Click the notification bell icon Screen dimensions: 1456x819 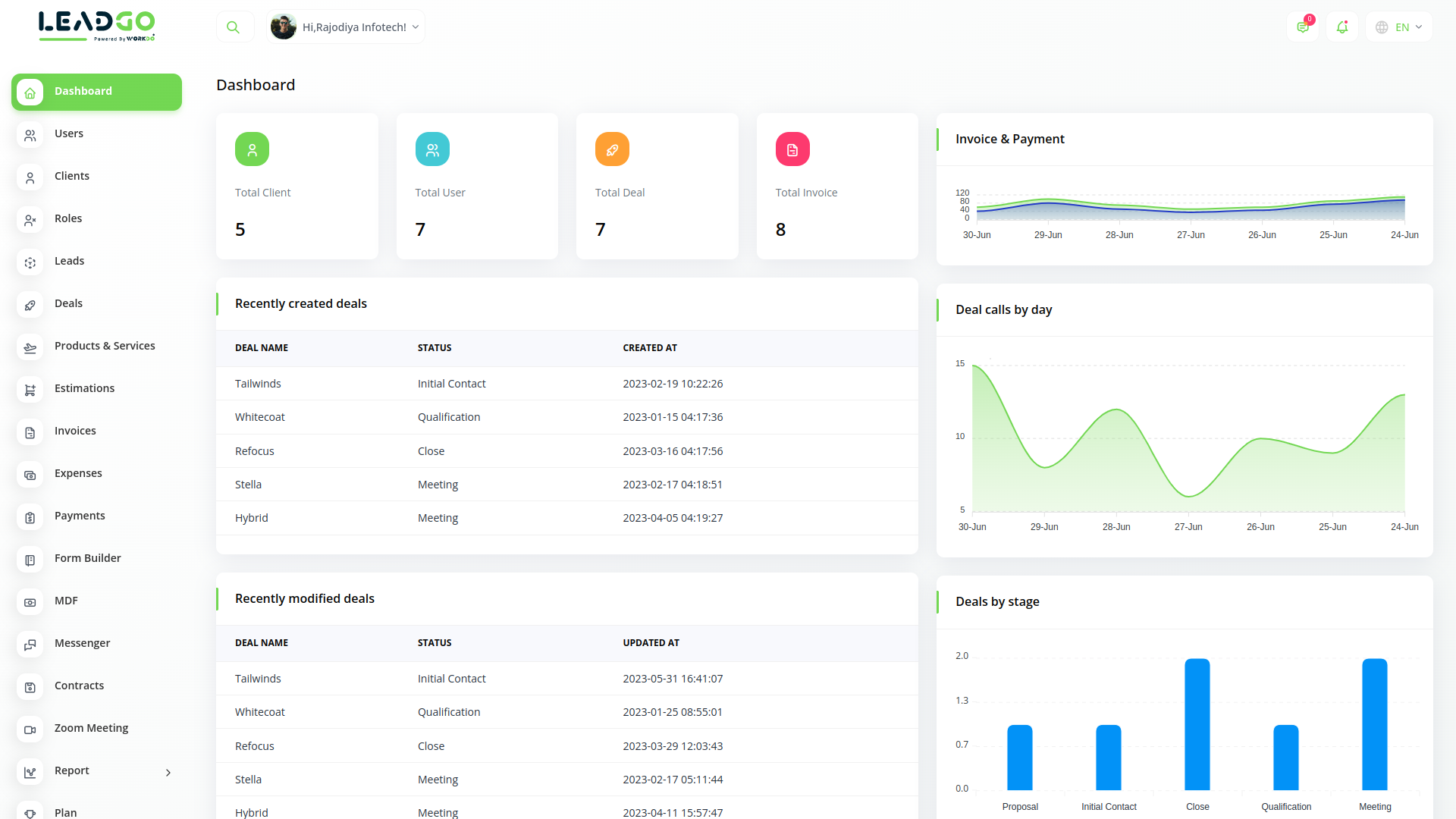click(x=1342, y=27)
